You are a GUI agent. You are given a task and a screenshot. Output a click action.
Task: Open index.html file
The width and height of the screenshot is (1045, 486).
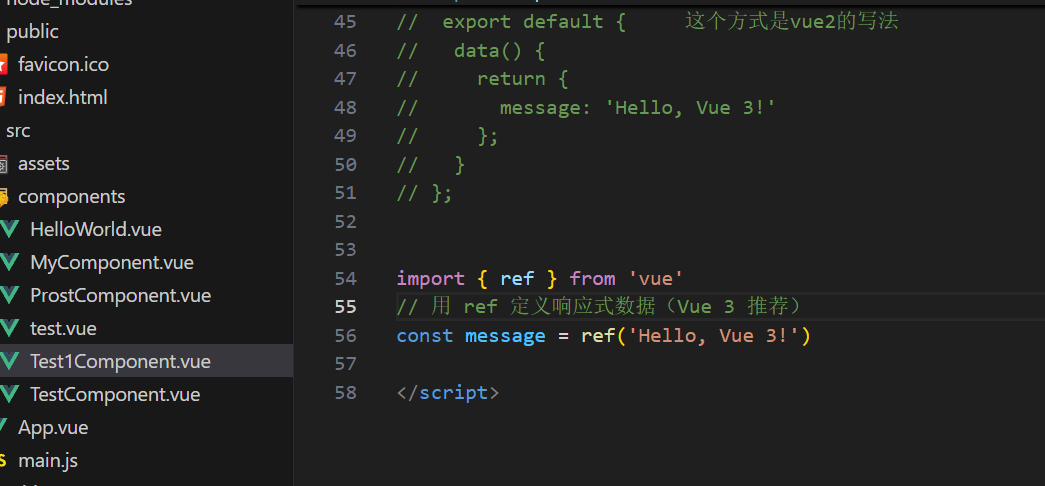63,98
